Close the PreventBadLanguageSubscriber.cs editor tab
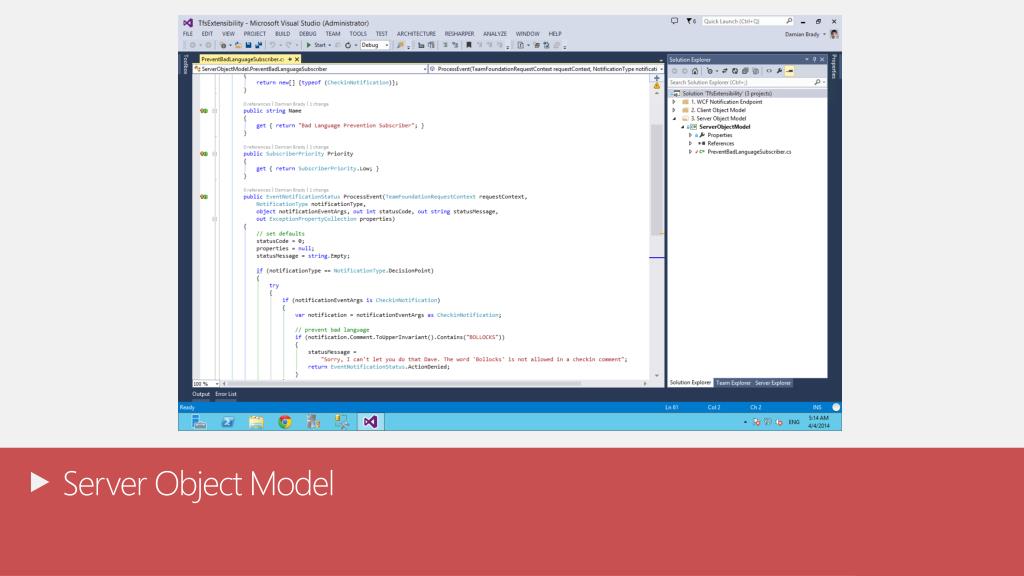Viewport: 1024px width, 576px height. 296,59
